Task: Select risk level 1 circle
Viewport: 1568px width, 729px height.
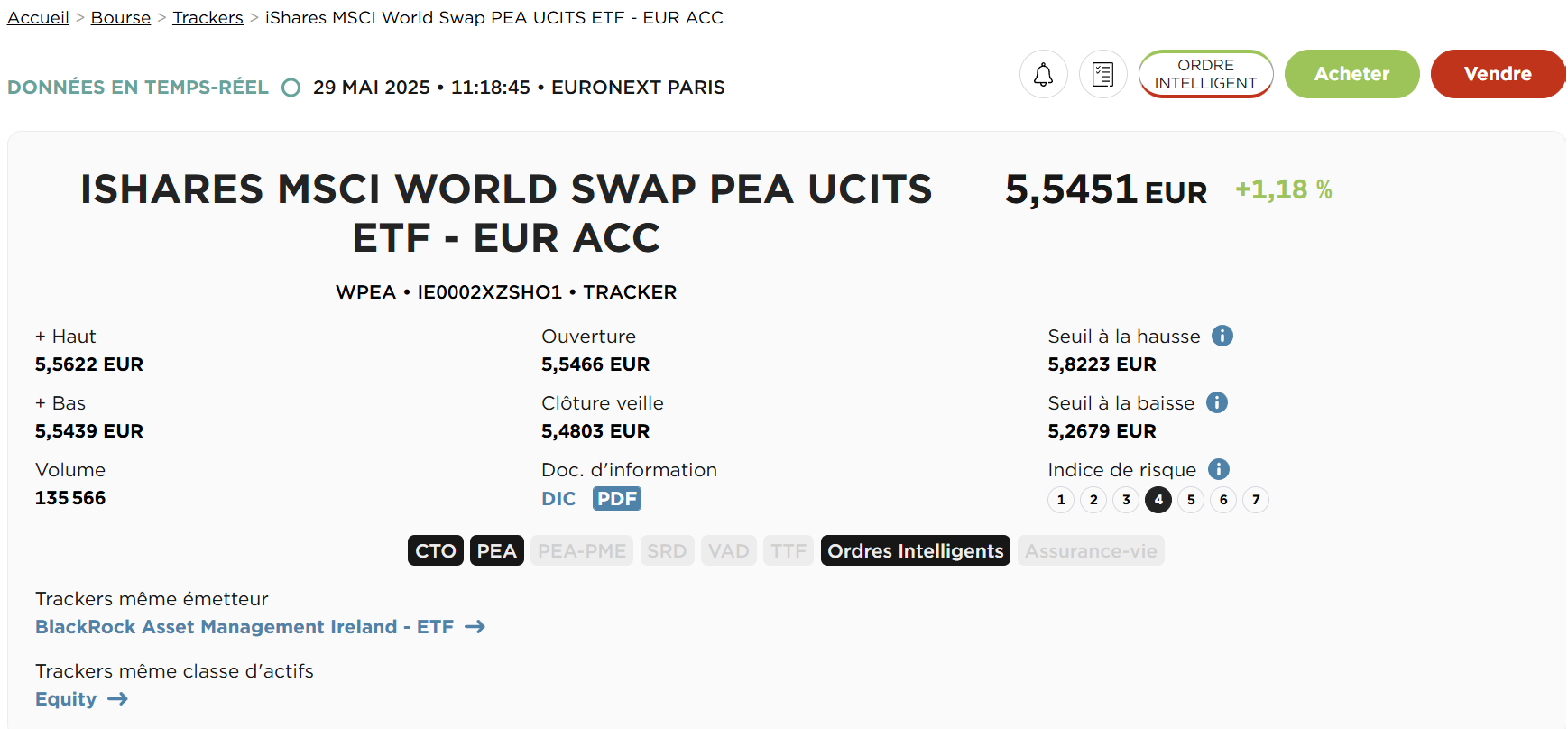Action: pos(1061,500)
